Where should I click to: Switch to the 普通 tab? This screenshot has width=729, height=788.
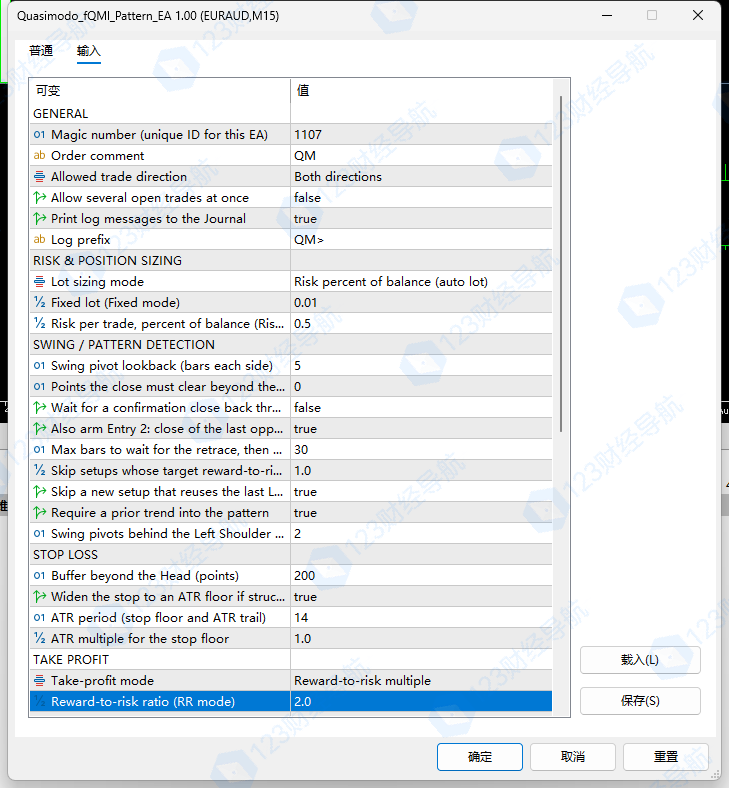point(41,51)
